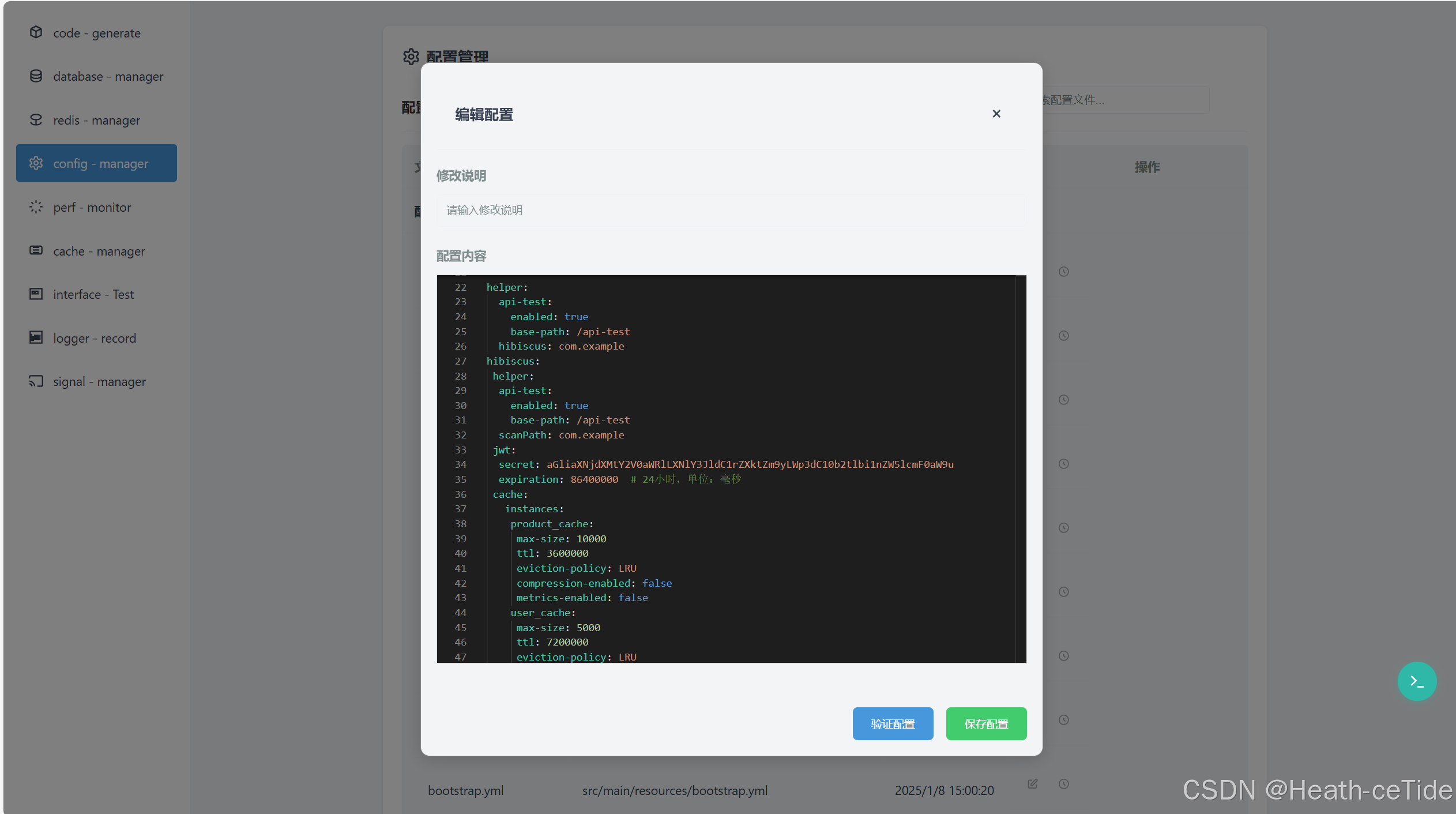This screenshot has height=814, width=1456.
Task: Click the redis - manager icon
Action: pos(36,120)
